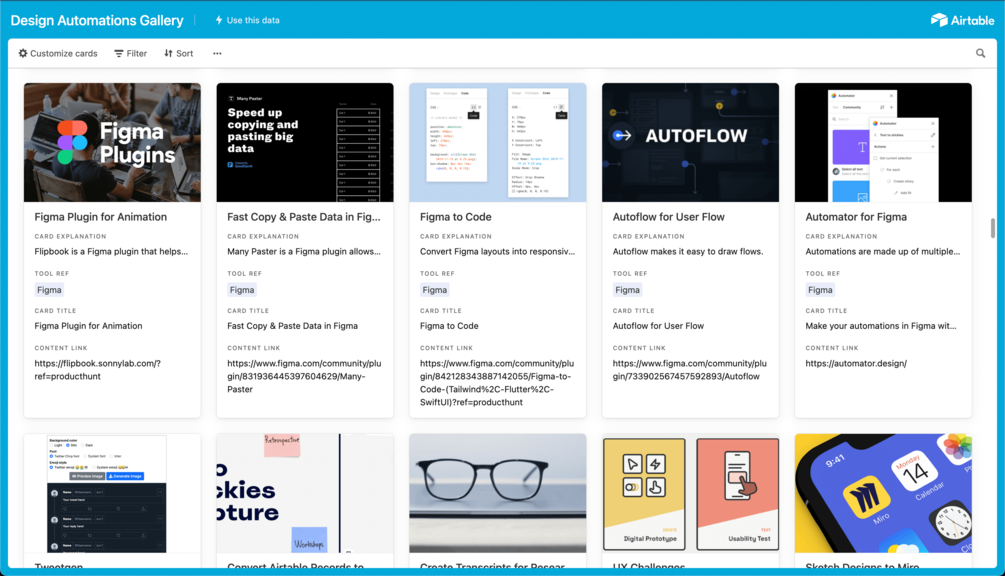This screenshot has width=1005, height=576.
Task: Open the Tweetgen card thumbnail
Action: pyautogui.click(x=112, y=493)
